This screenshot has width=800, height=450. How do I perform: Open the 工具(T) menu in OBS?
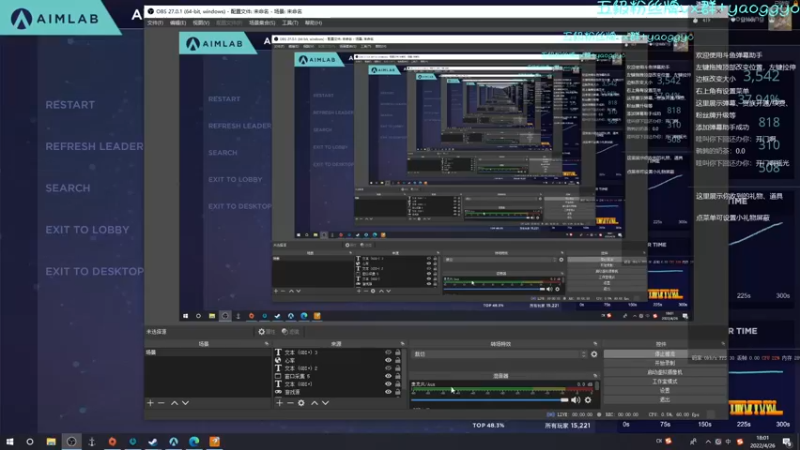(x=290, y=23)
